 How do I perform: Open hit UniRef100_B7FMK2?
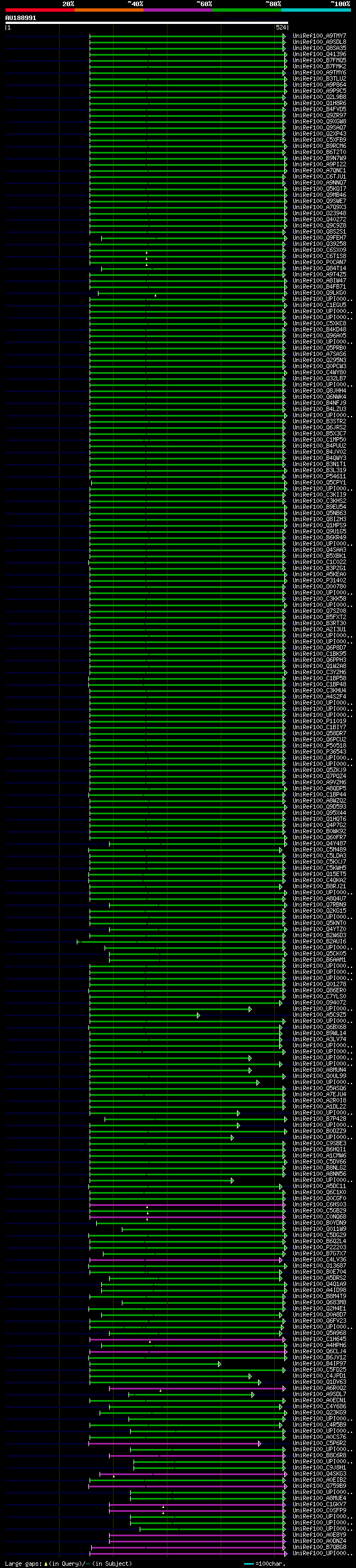coord(319,66)
